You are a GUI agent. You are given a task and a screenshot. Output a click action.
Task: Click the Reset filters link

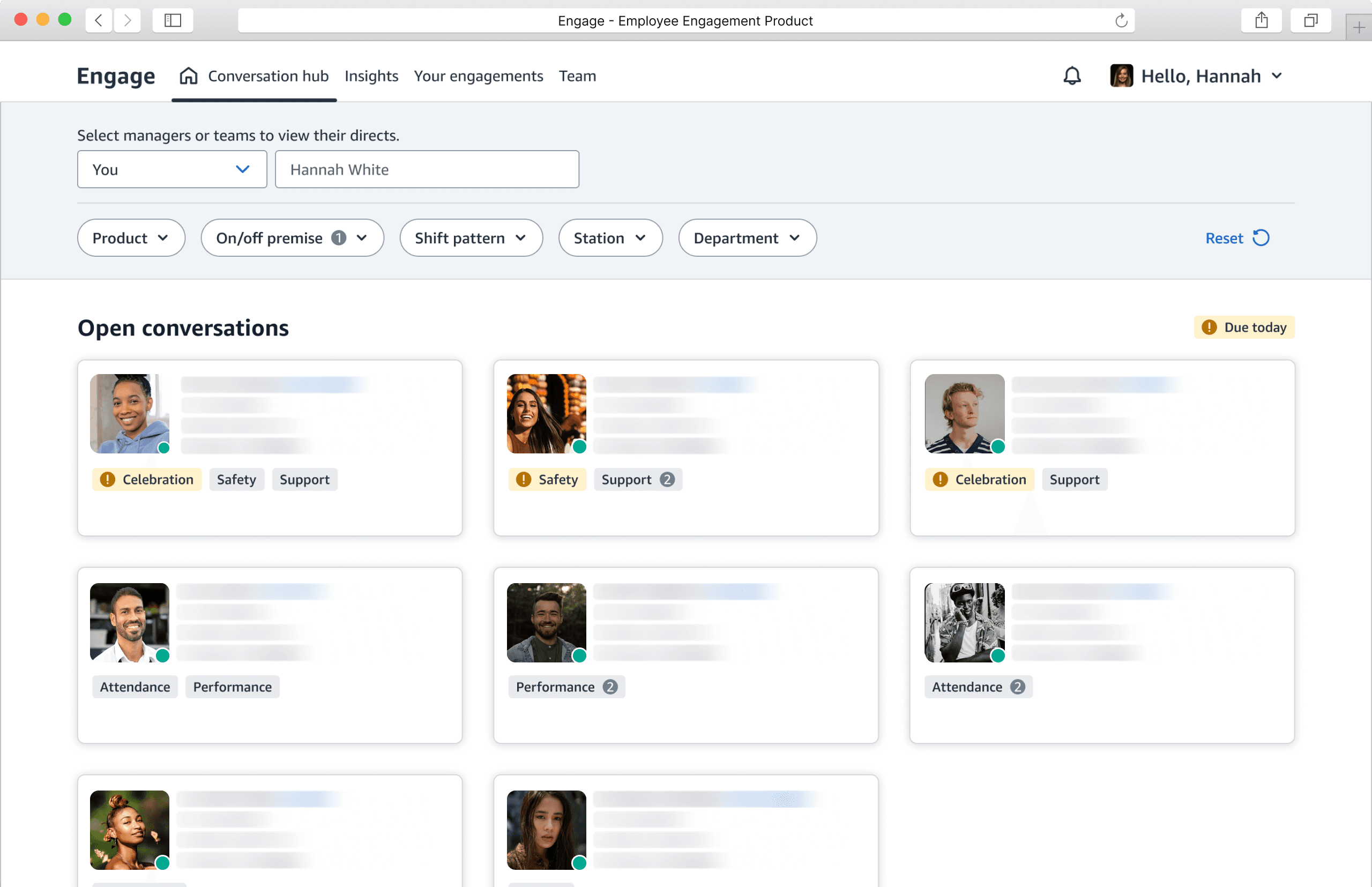(1224, 238)
